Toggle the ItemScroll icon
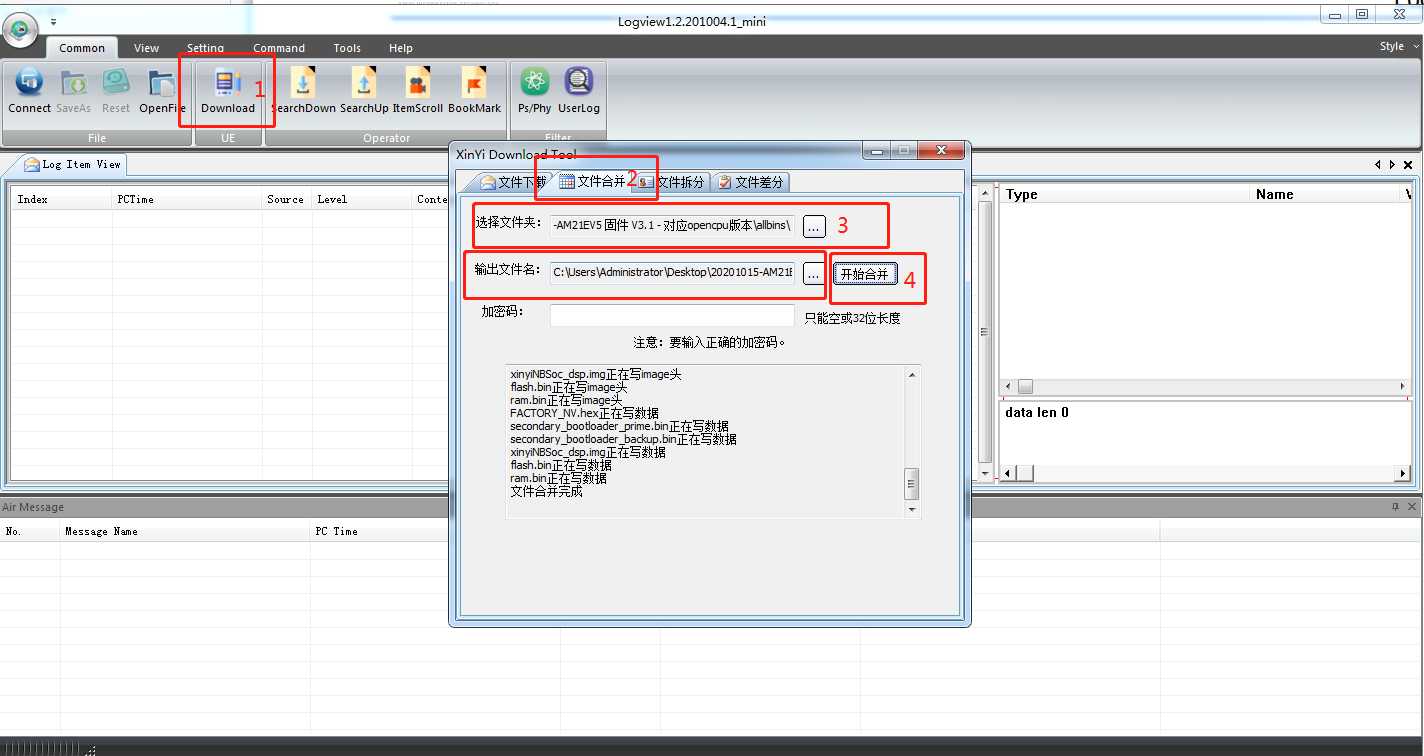This screenshot has height=756, width=1424. tap(418, 91)
